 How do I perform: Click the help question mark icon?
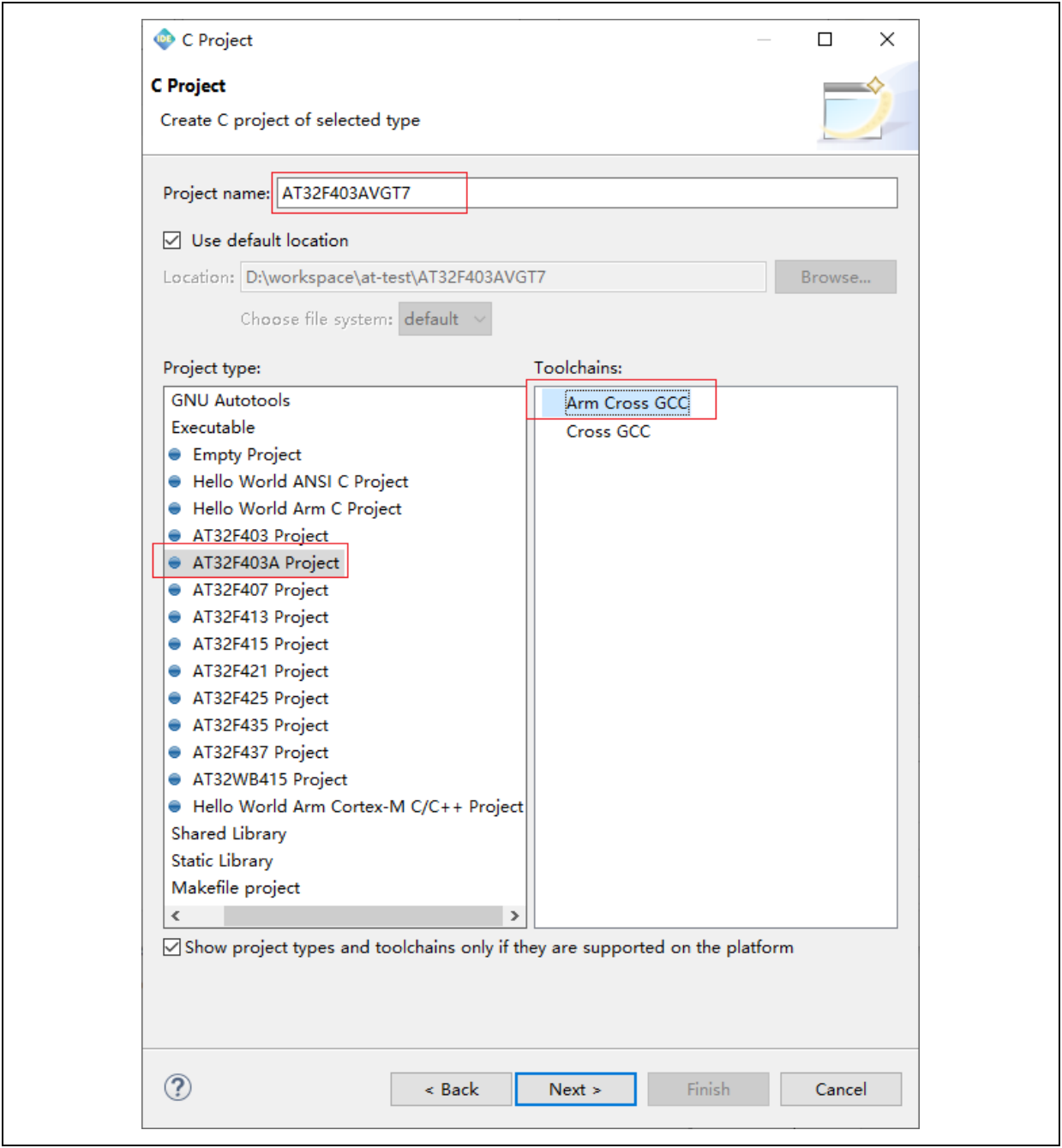point(177,1087)
